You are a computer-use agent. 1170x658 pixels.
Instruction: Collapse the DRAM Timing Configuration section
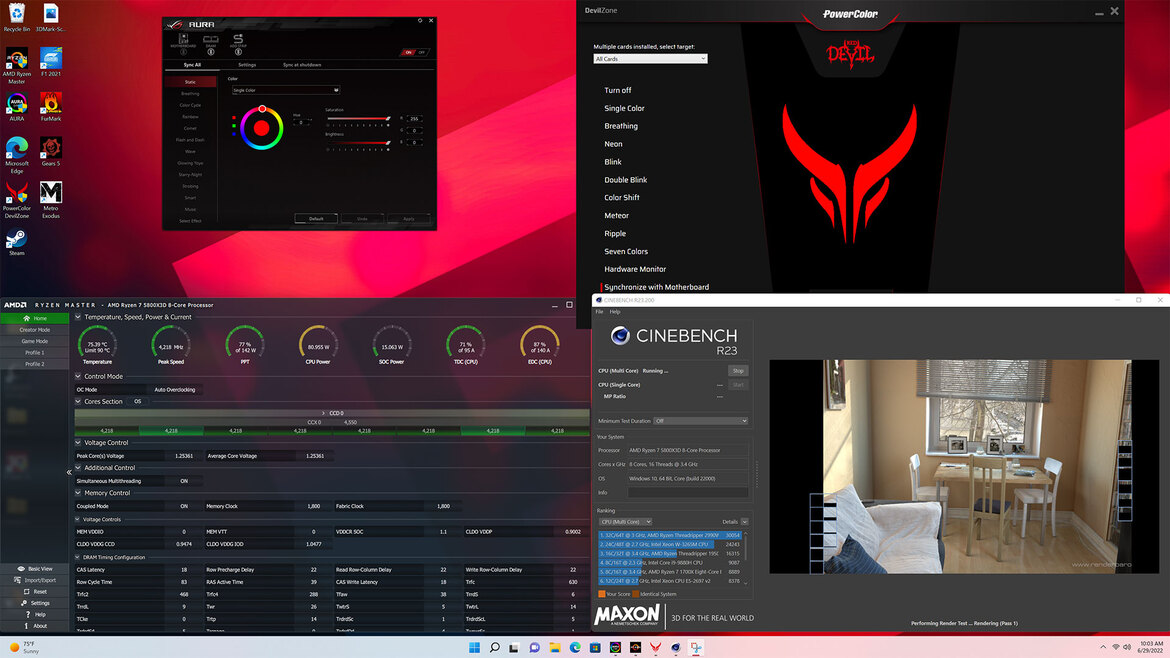(78, 557)
